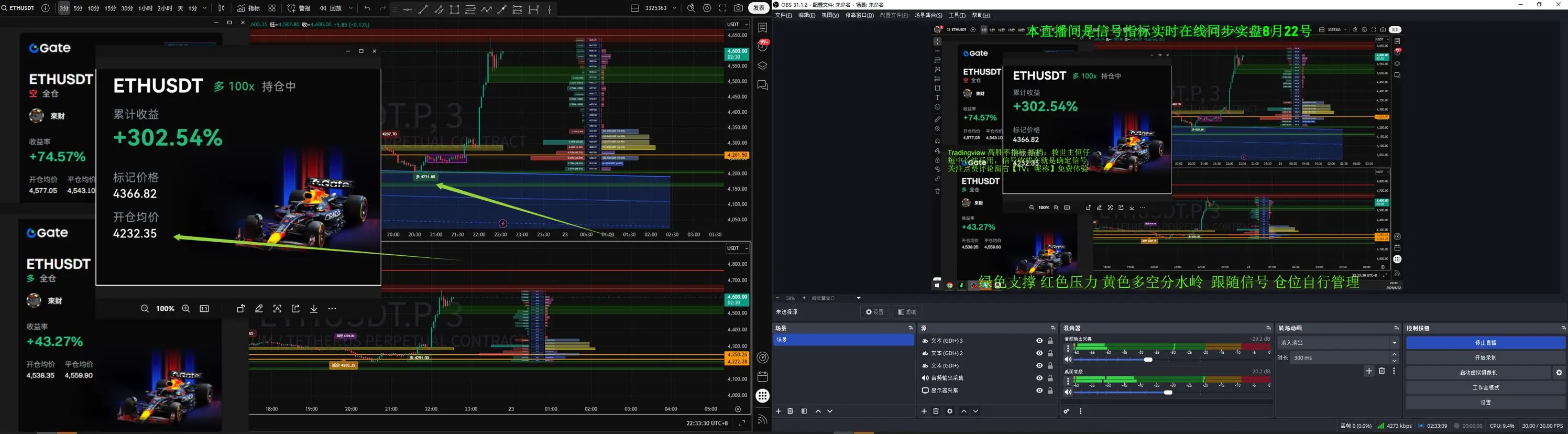Image resolution: width=1568 pixels, height=434 pixels.
Task: Create a new 警报 alert
Action: 299,8
